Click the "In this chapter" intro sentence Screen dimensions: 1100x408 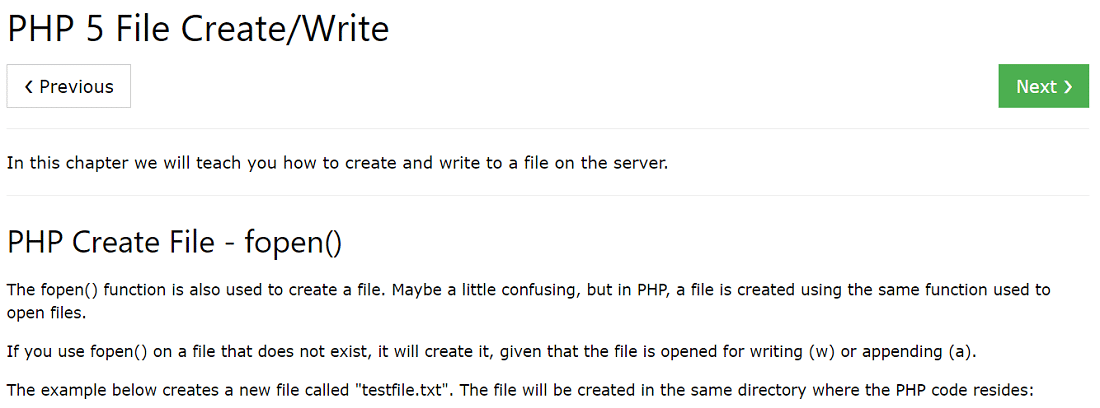[x=337, y=164]
